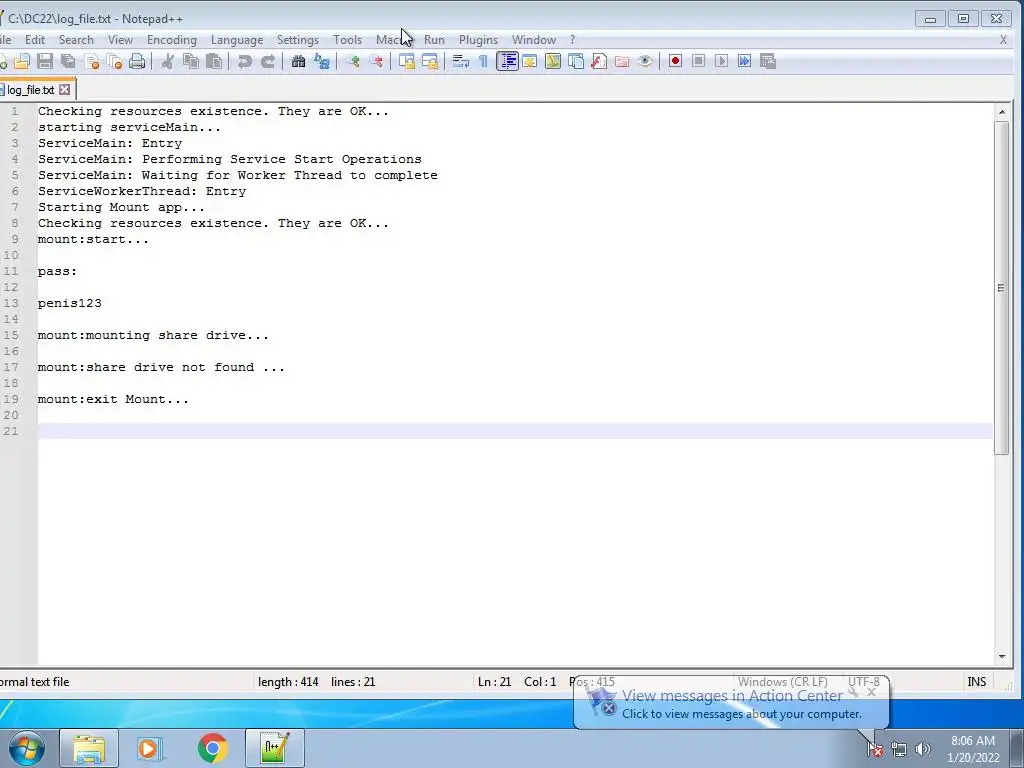Click Ln : 21 status bar entry
Image resolution: width=1024 pixels, height=768 pixels.
pos(494,682)
